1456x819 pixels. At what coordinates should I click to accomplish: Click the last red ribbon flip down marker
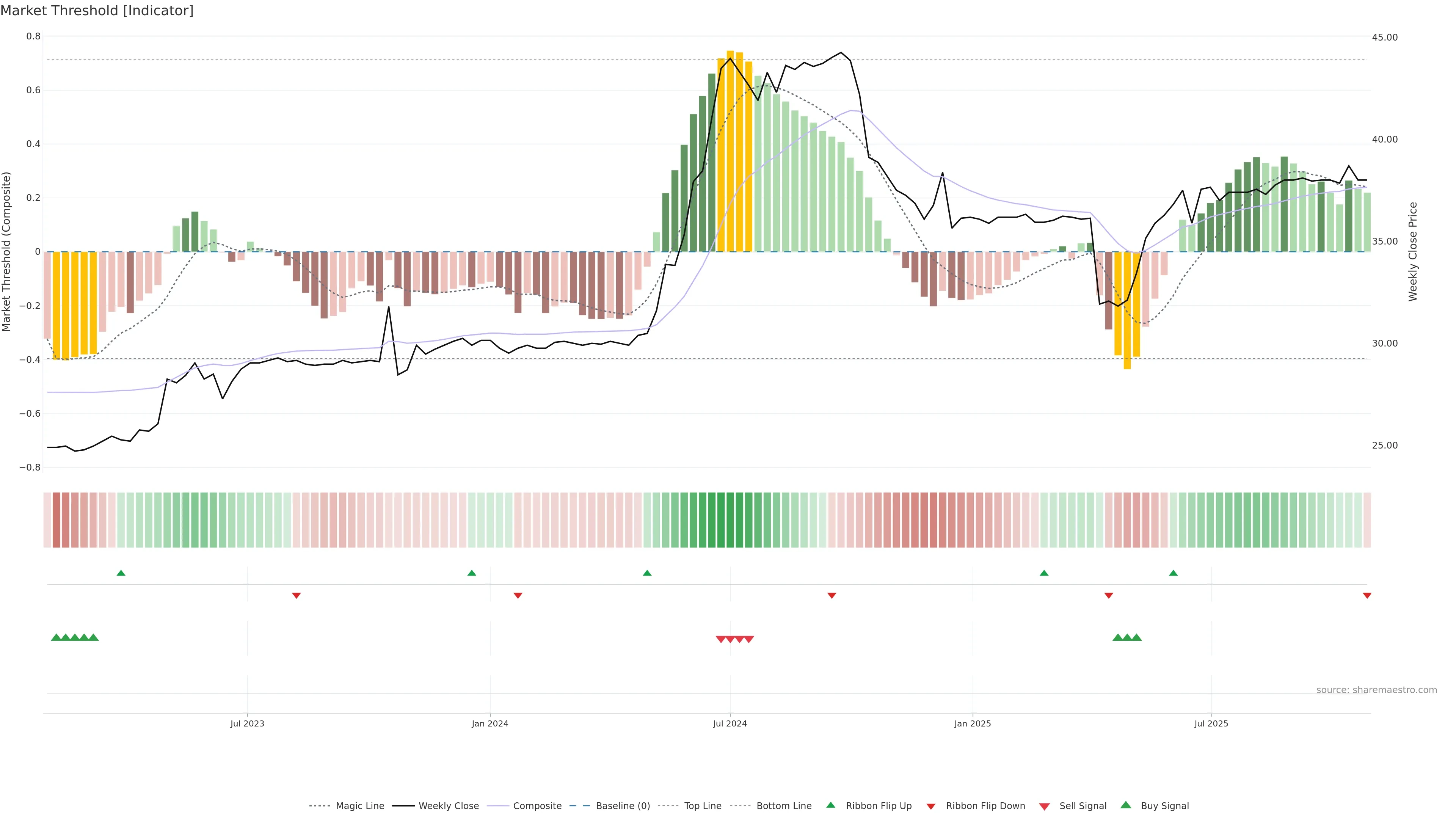(1367, 596)
